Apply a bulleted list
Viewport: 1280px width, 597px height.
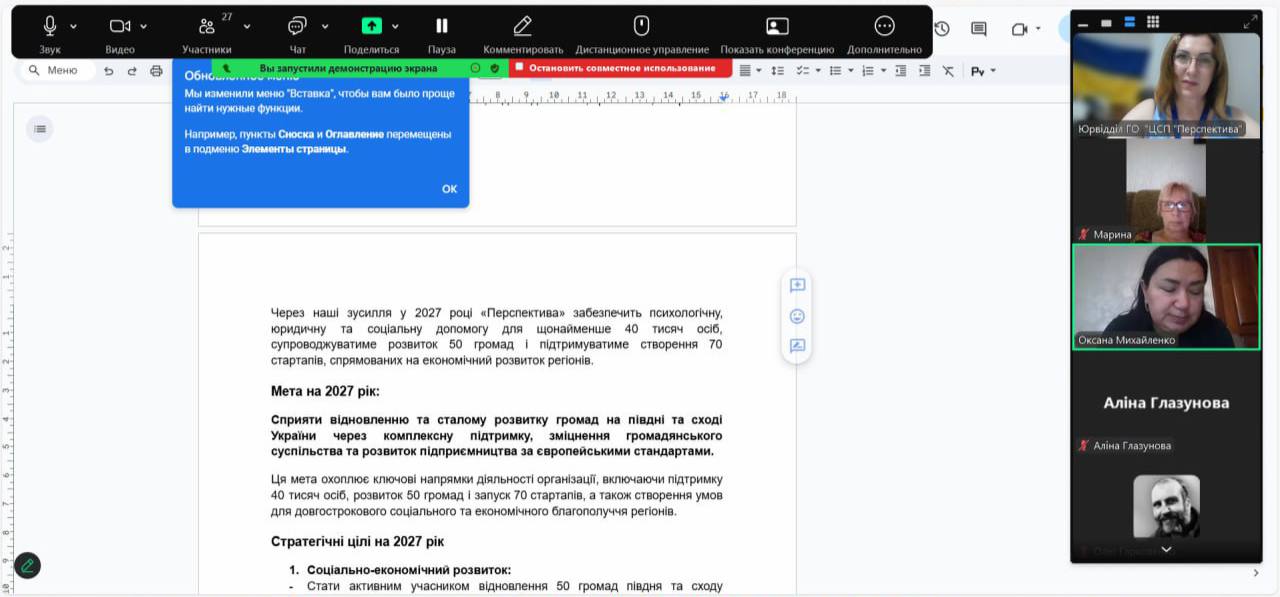tap(836, 71)
